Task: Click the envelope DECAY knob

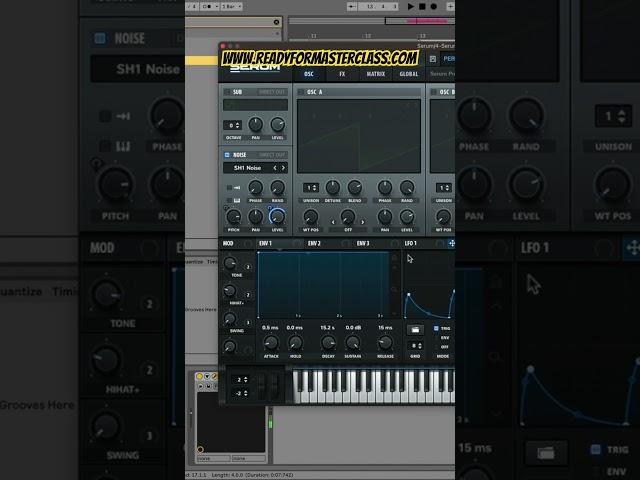Action: tap(328, 342)
